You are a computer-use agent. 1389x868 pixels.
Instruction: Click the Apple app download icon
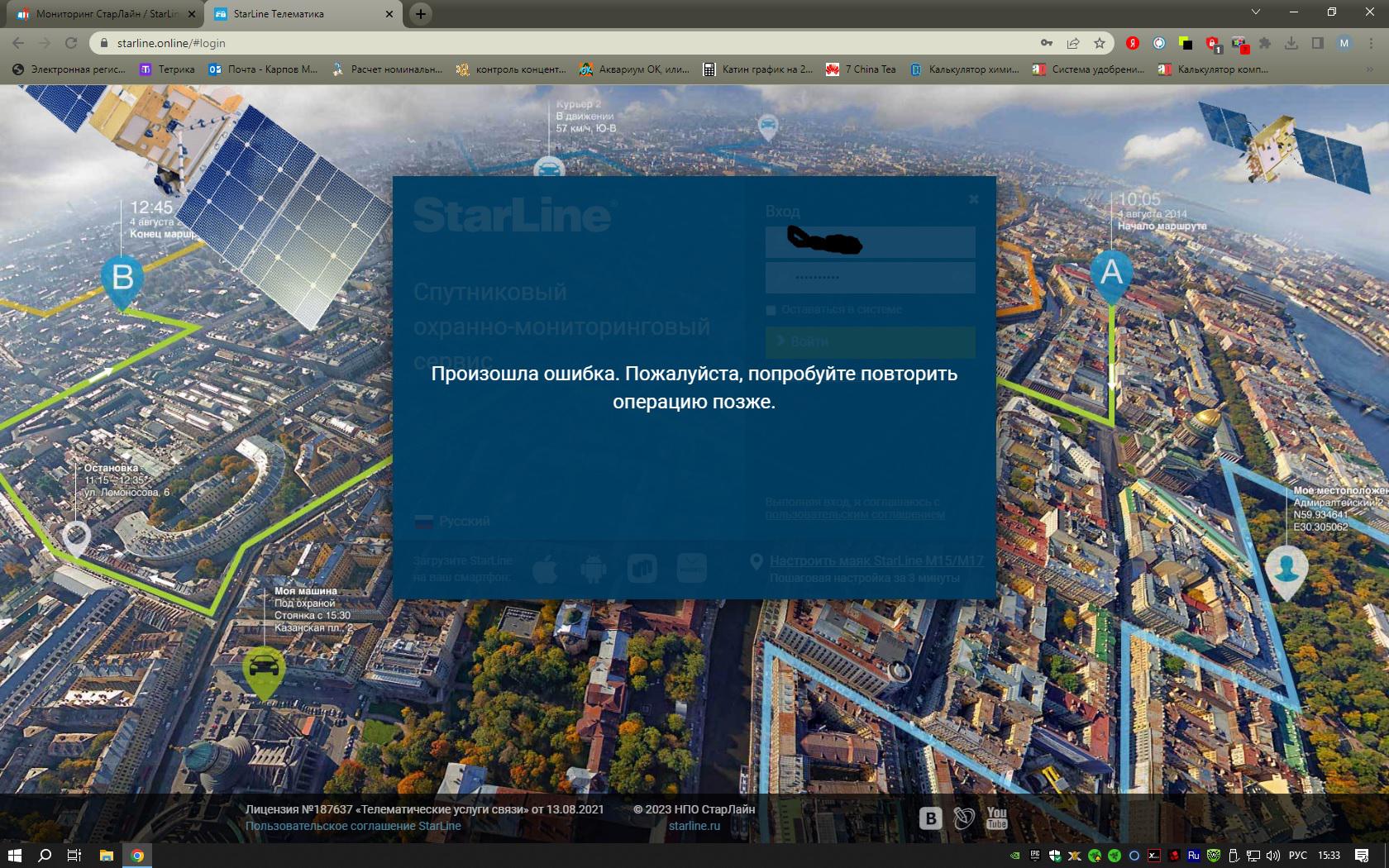point(545,568)
